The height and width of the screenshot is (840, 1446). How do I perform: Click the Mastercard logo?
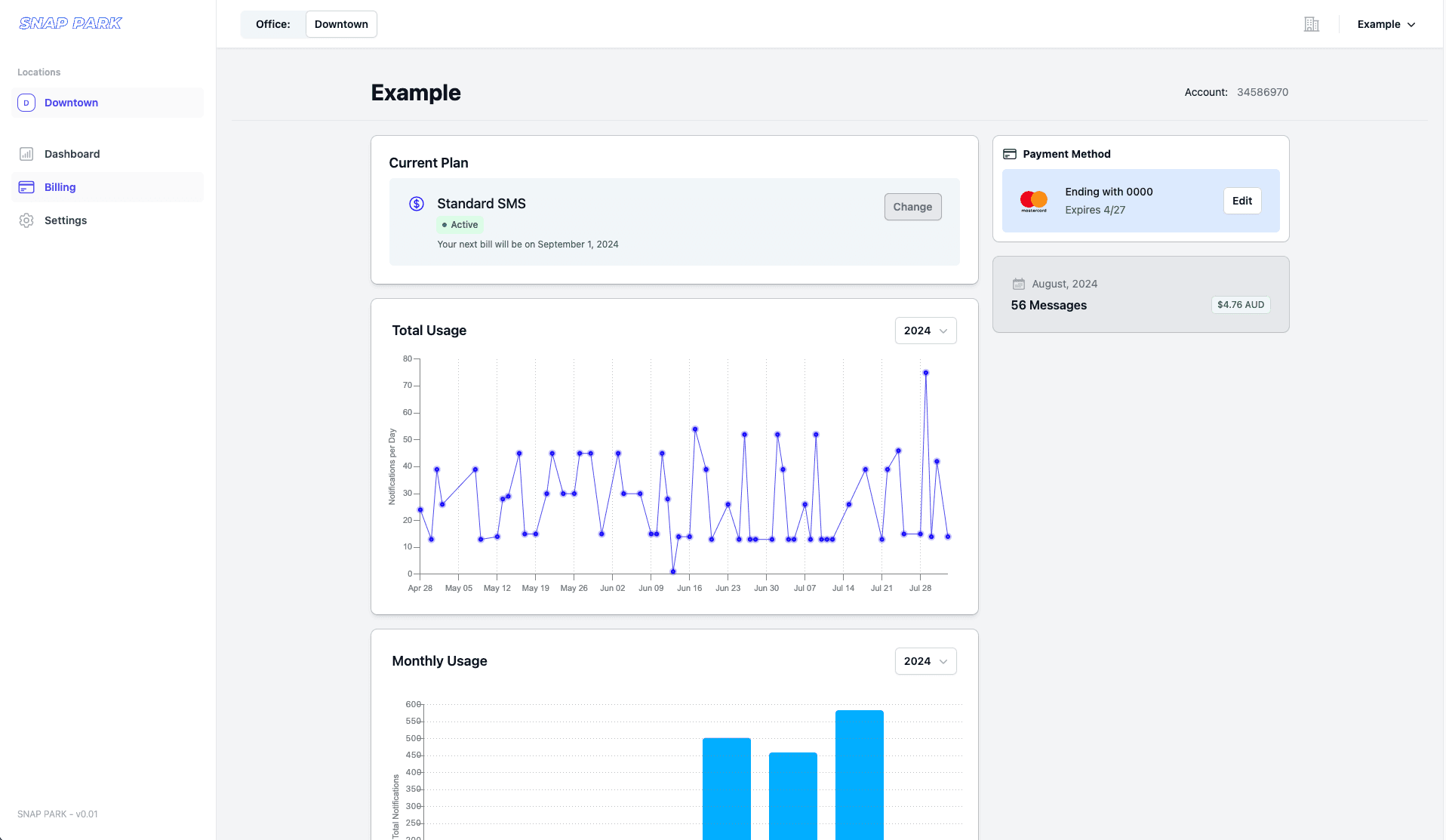[x=1034, y=201]
